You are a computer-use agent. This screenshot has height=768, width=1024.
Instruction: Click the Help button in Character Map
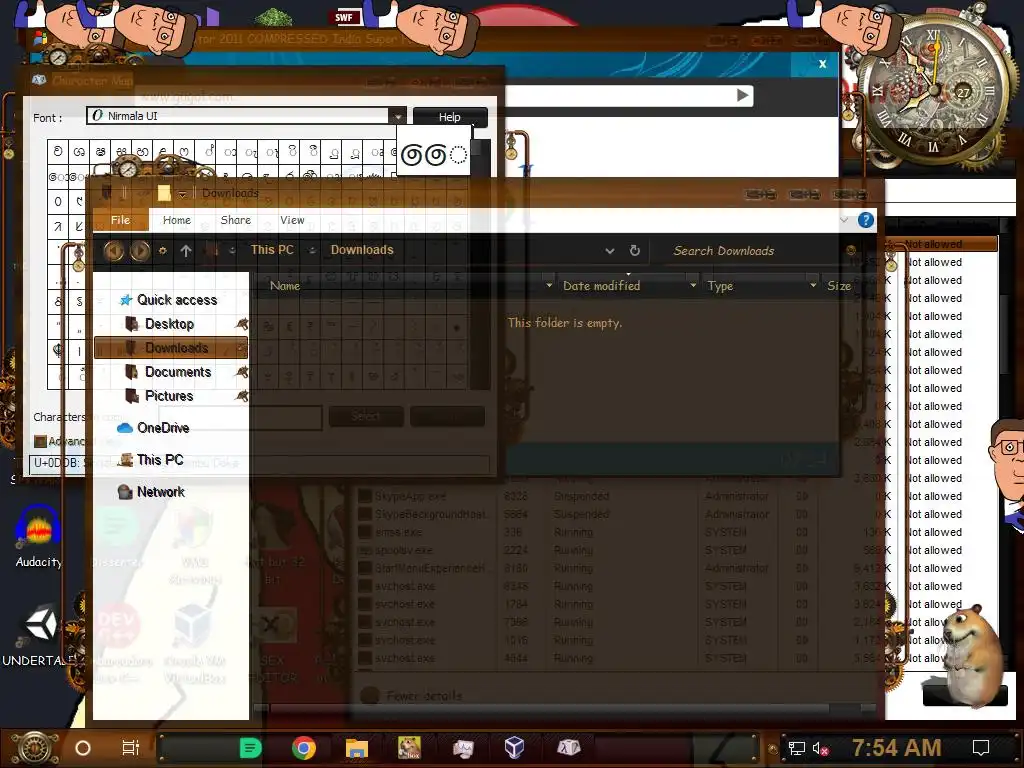click(x=450, y=117)
